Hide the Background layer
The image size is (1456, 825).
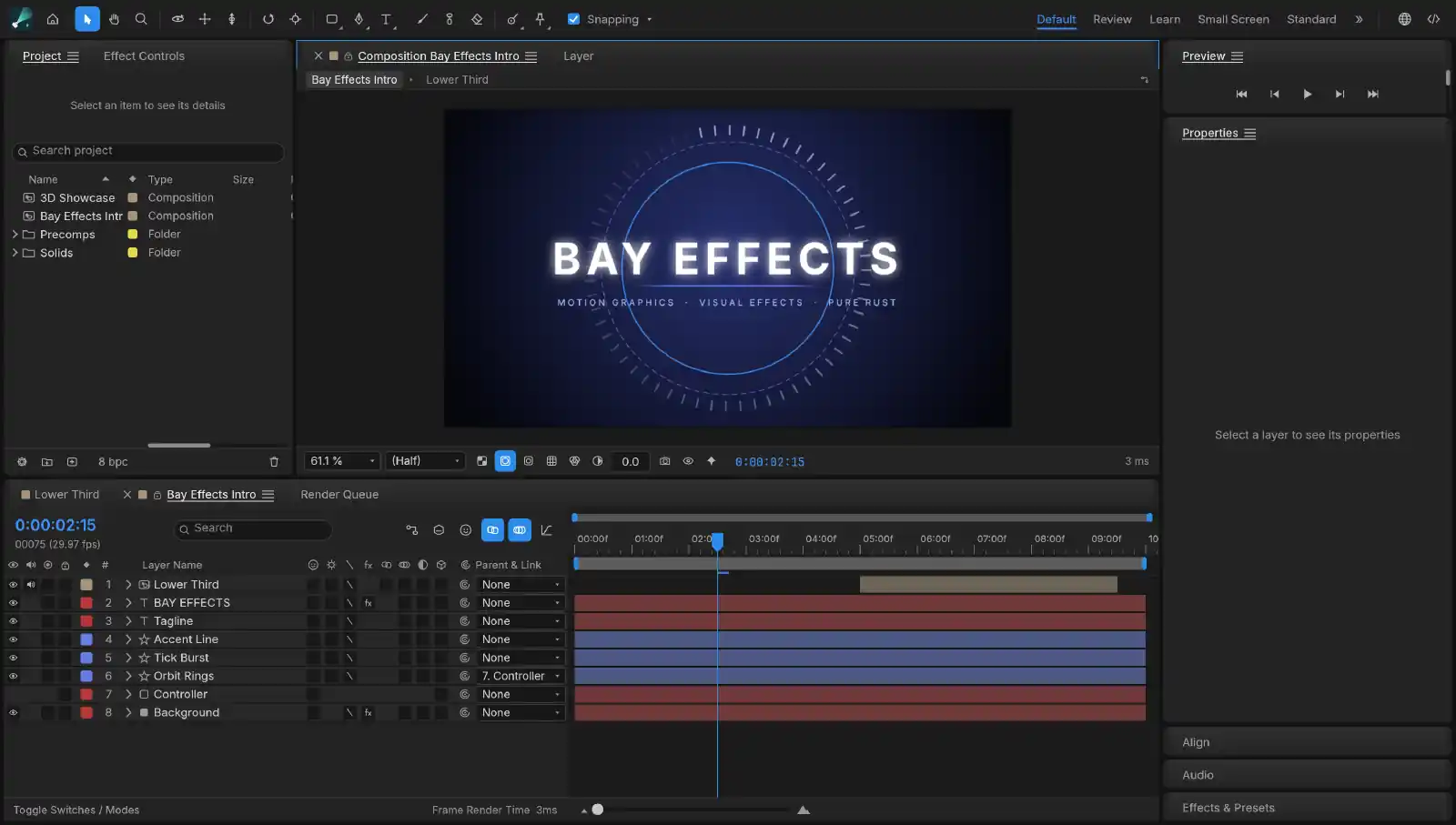pyautogui.click(x=13, y=713)
